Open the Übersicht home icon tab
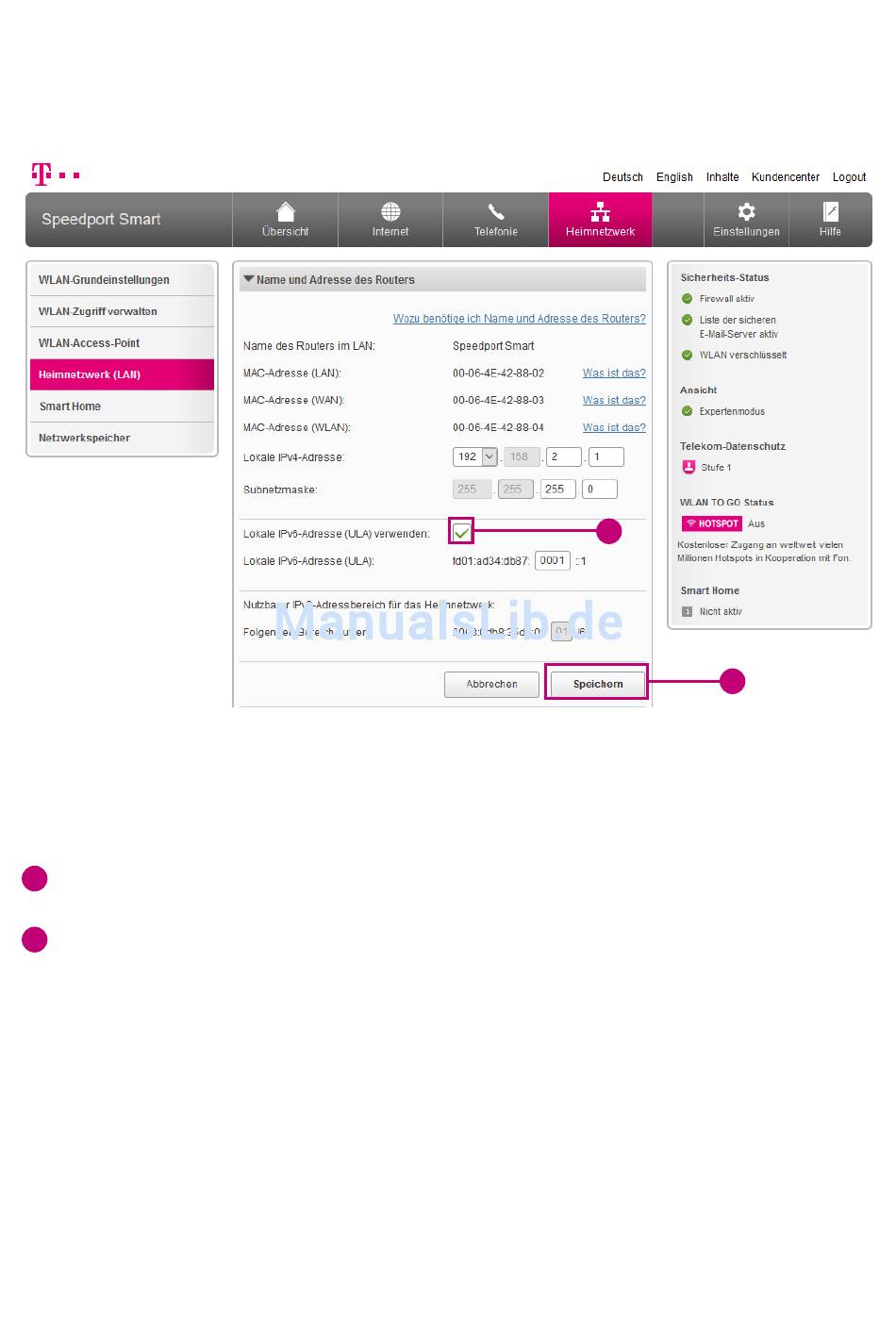Viewport: 896px width, 1344px height. 285,220
